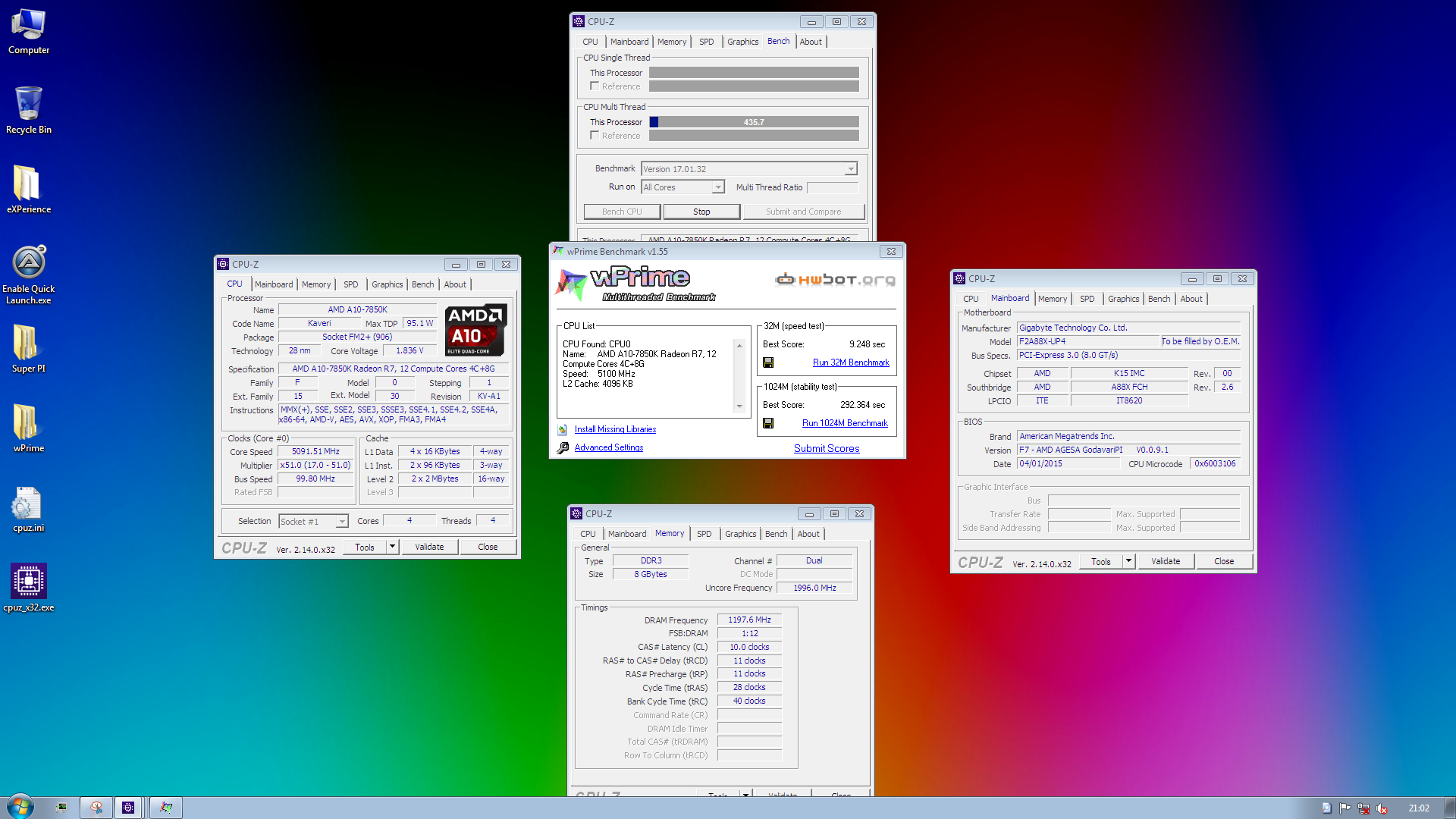
Task: Click the Install Missing Libraries icon
Action: pyautogui.click(x=563, y=429)
